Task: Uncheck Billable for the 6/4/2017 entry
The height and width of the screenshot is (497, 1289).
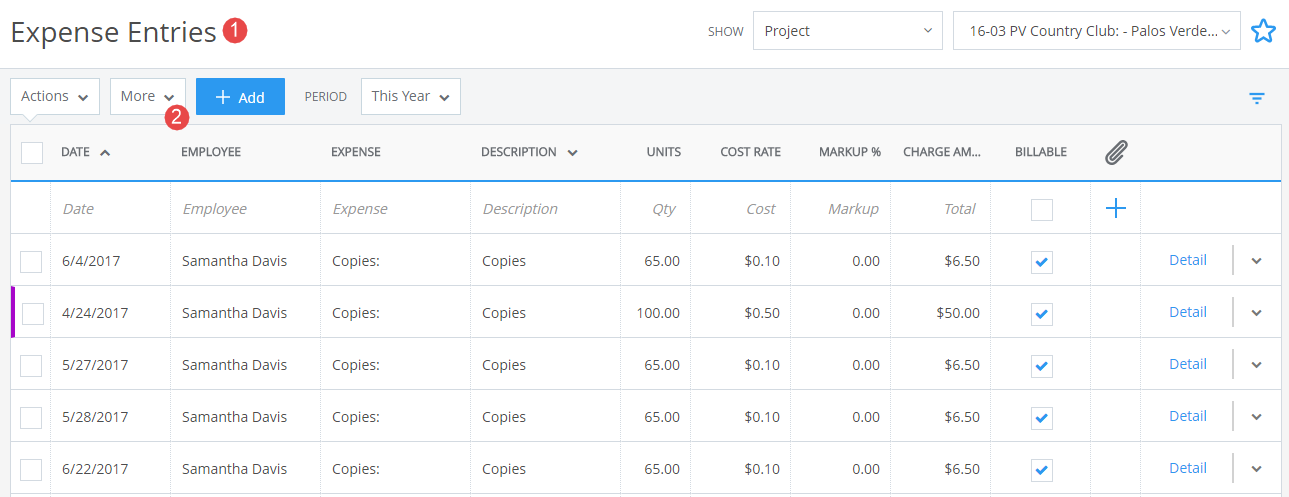Action: tap(1042, 261)
